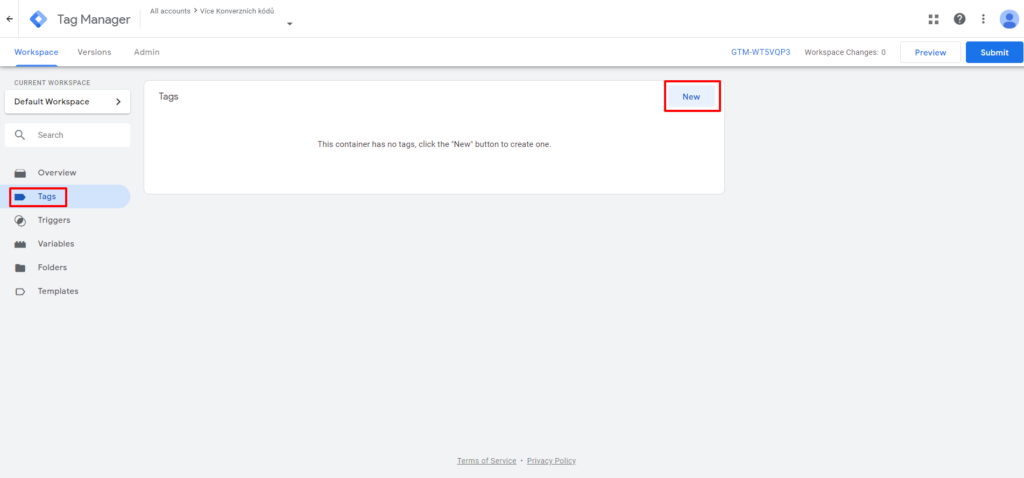Screen dimensions: 1024x478
Task: Click the Overview briefcase icon
Action: 20,173
